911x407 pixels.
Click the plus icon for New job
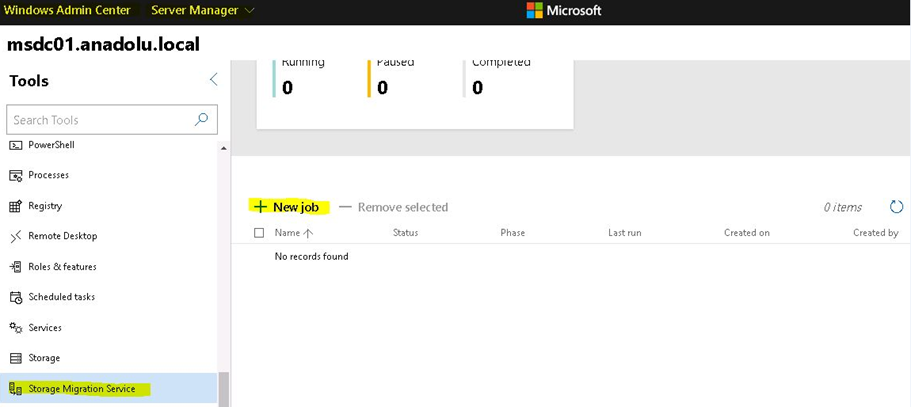(x=261, y=207)
